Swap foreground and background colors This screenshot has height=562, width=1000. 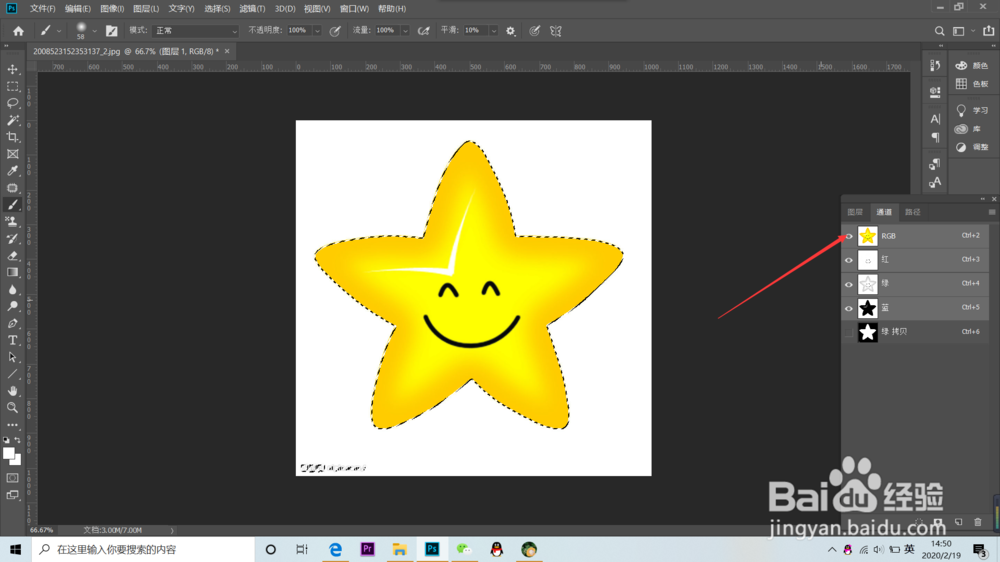(x=17, y=440)
